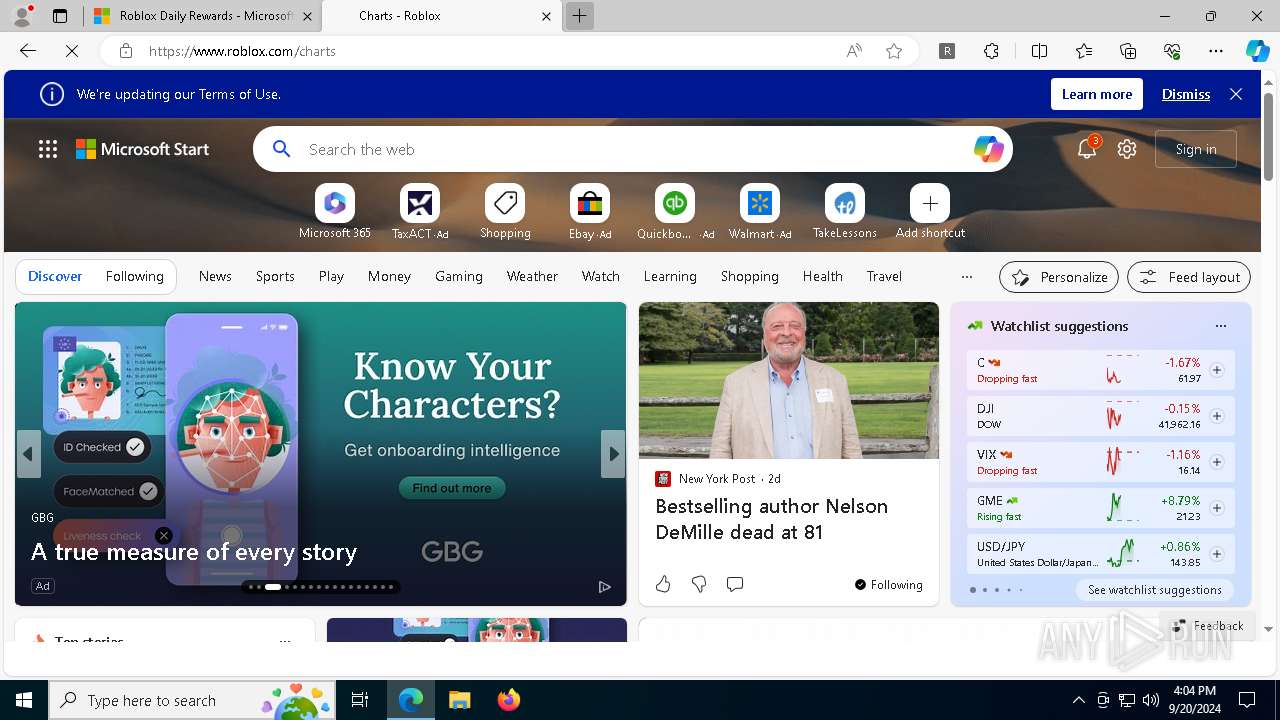Expand more categories ellipsis in nav bar
The image size is (1280, 720).
click(x=966, y=277)
